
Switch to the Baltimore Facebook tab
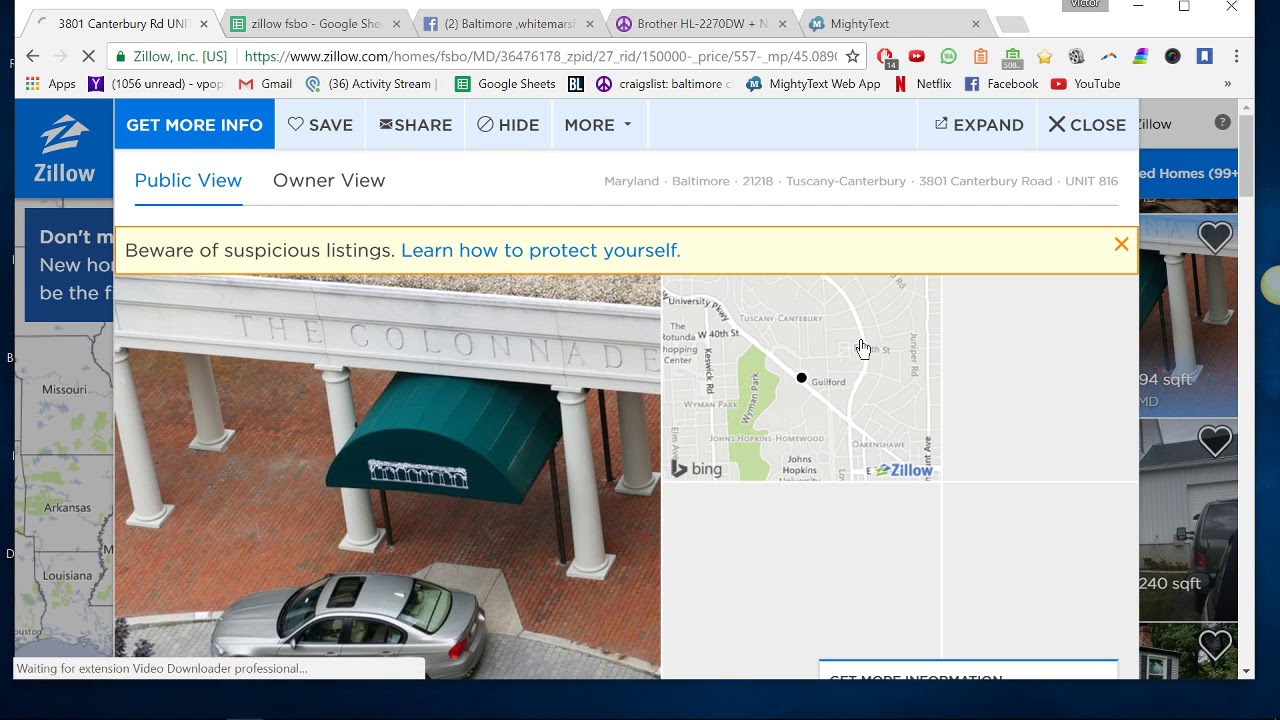tap(509, 24)
